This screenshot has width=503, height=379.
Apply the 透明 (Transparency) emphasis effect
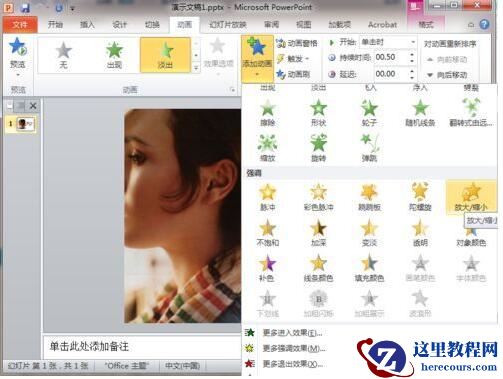(x=420, y=233)
